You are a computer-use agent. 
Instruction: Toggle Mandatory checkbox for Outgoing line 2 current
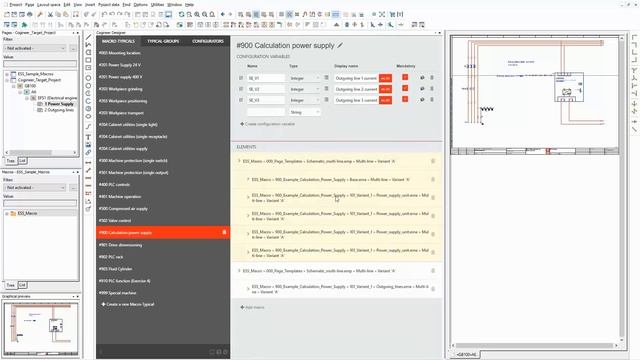[405, 88]
